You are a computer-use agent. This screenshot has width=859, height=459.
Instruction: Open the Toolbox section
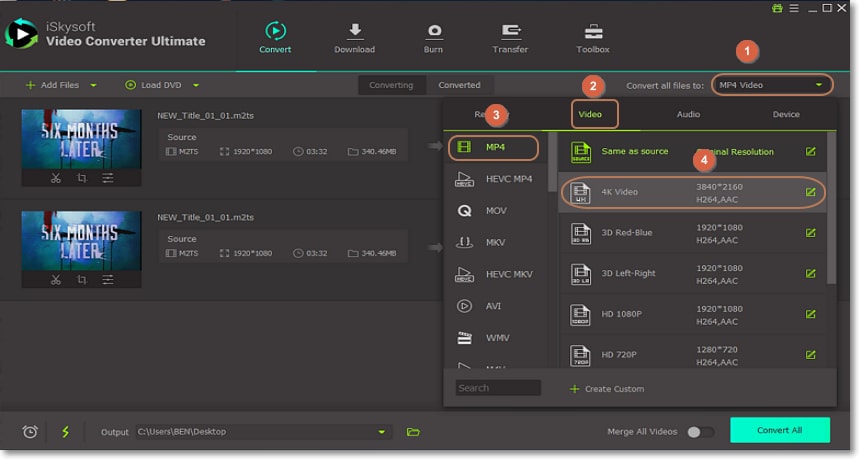point(593,38)
